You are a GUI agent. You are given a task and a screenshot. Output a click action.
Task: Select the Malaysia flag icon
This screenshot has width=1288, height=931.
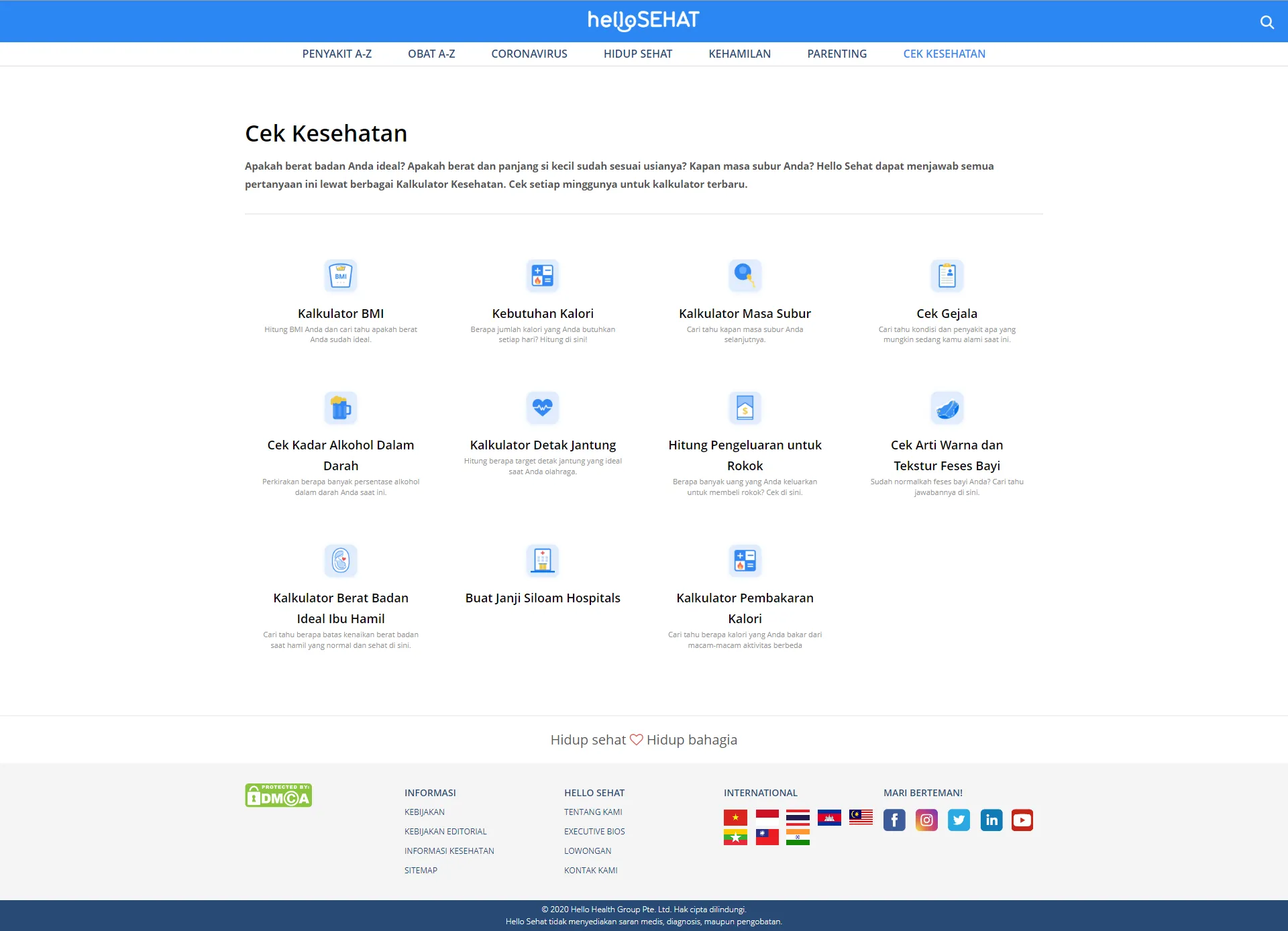(861, 817)
